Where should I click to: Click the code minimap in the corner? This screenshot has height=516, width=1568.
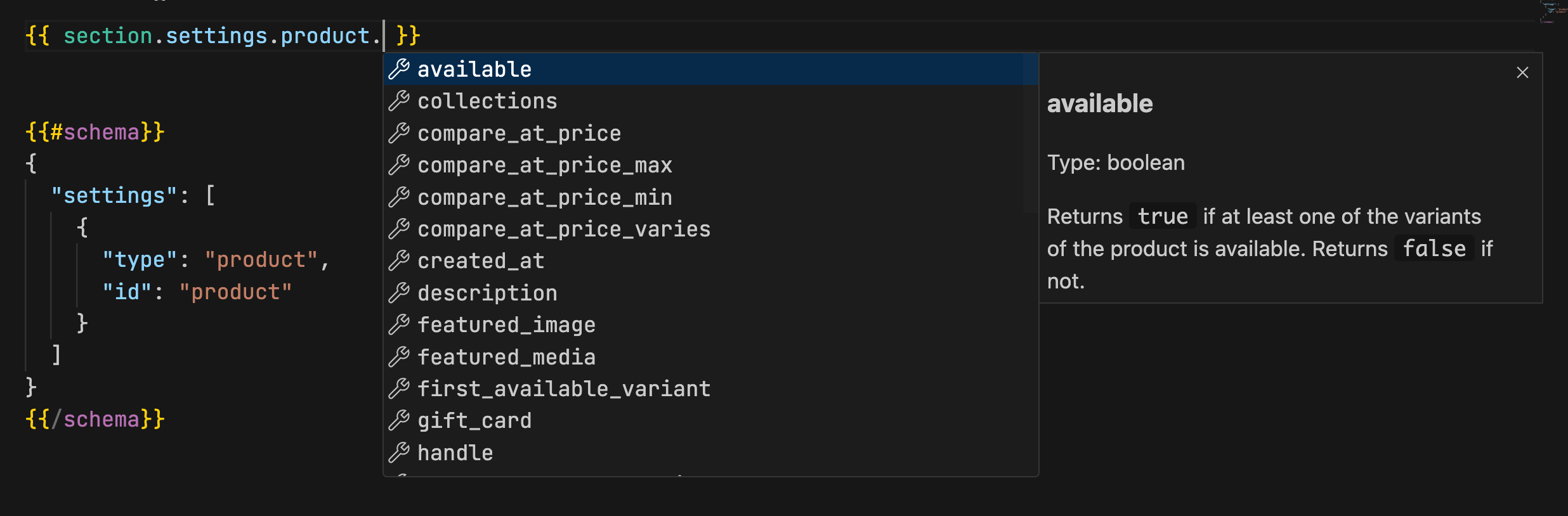1552,11
